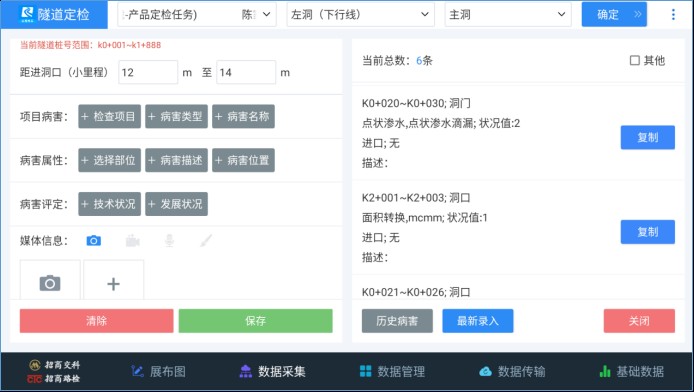Click the 最新录入 button
This screenshot has height=392, width=694.
478,321
